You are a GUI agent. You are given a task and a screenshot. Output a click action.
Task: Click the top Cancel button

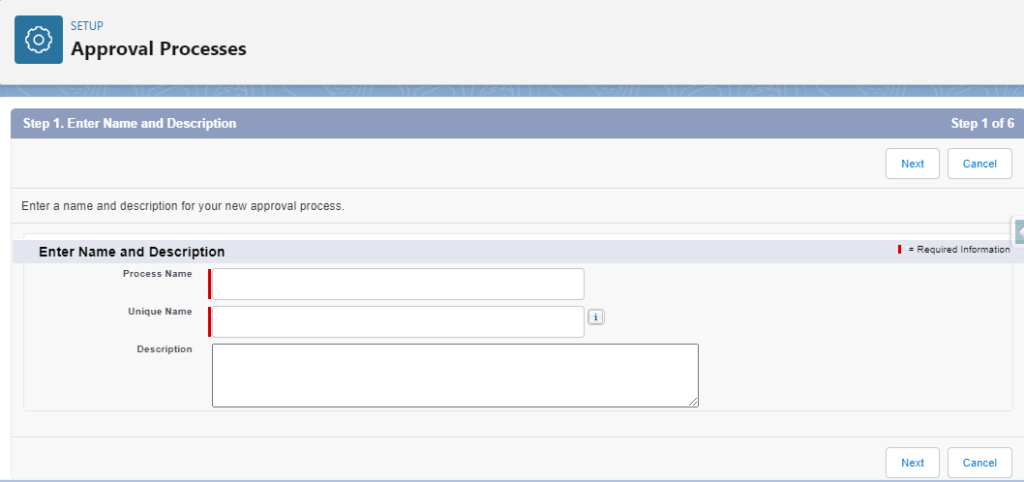pyautogui.click(x=979, y=164)
